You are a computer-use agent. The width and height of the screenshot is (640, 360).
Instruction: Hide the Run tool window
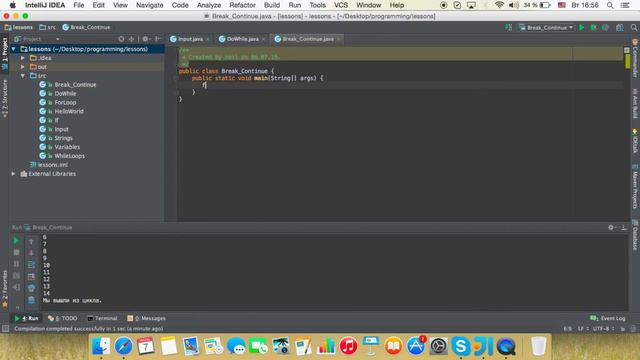[x=624, y=227]
